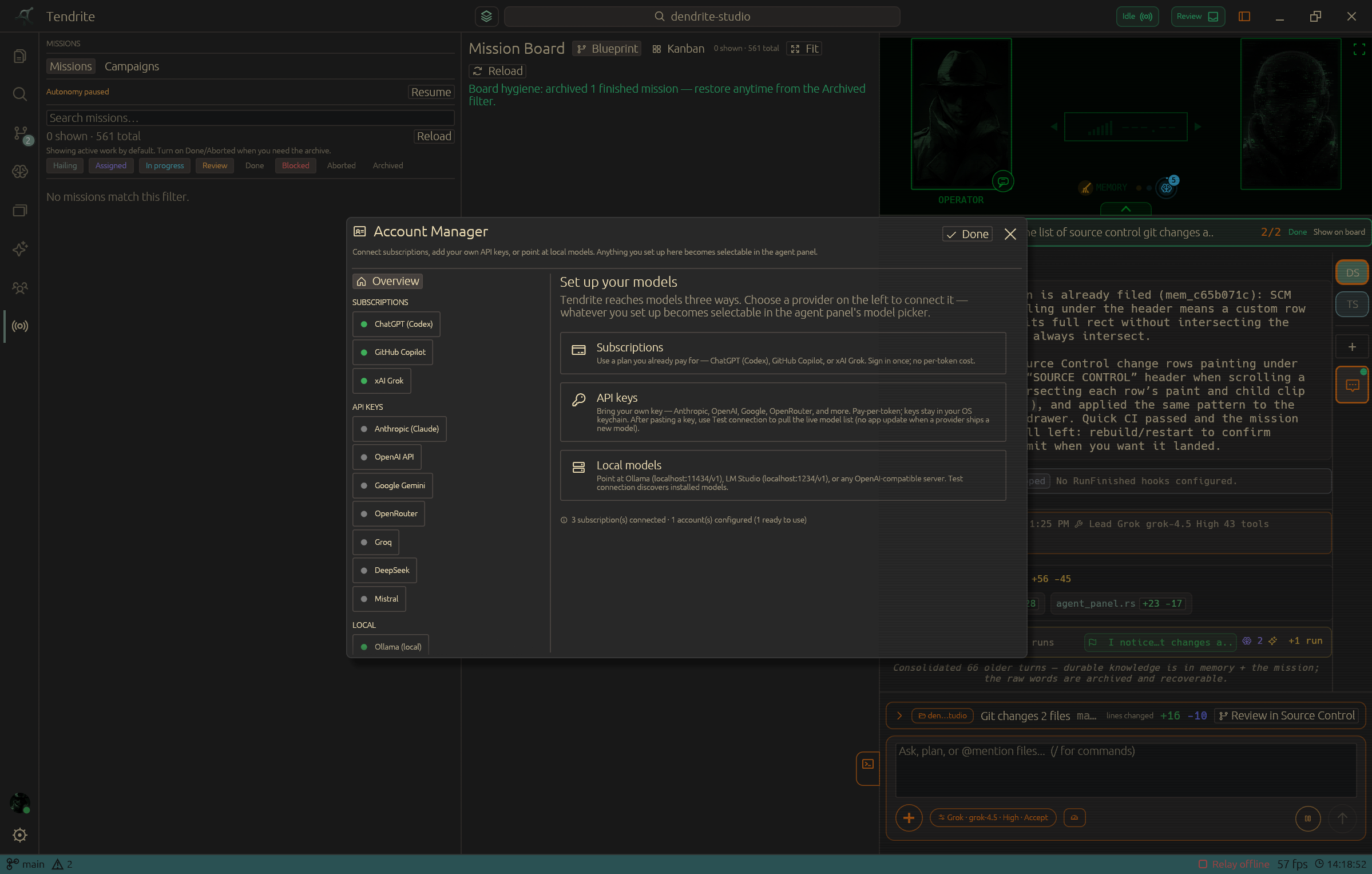Toggle the Done filter chip in Missions
The image size is (1372, 874).
pos(255,166)
